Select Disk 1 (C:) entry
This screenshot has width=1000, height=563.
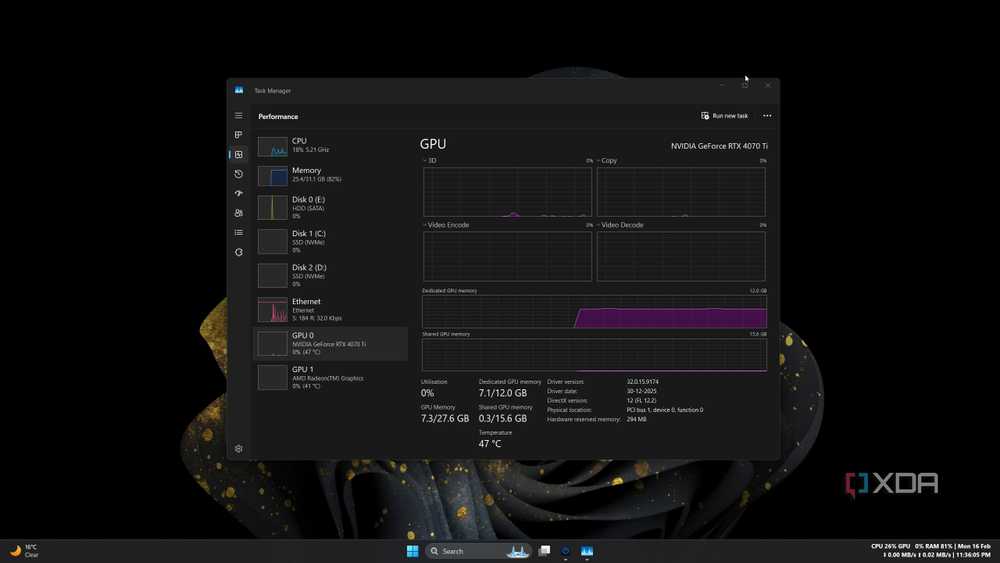tap(330, 241)
